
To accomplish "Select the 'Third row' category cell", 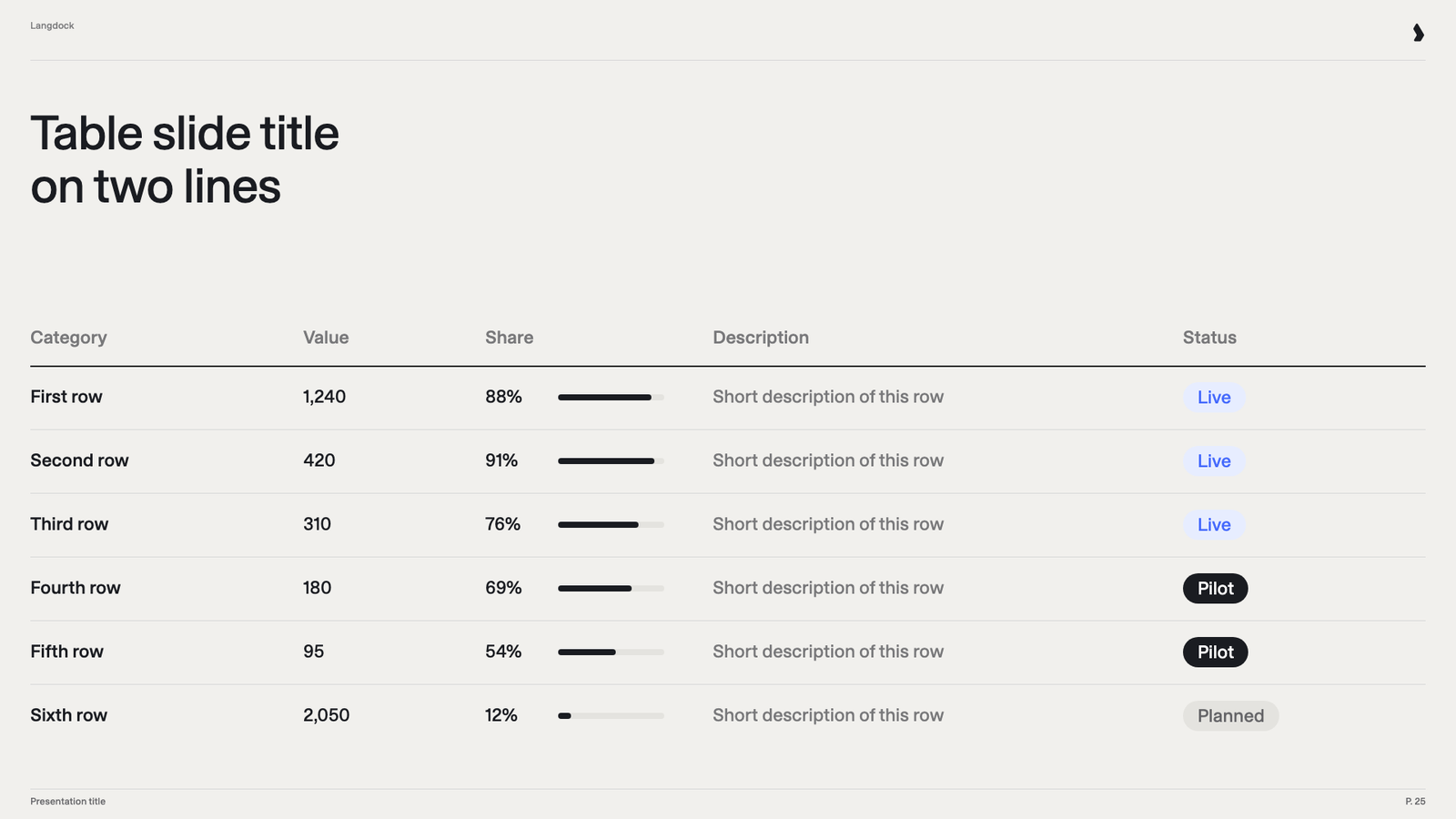I will [x=69, y=524].
